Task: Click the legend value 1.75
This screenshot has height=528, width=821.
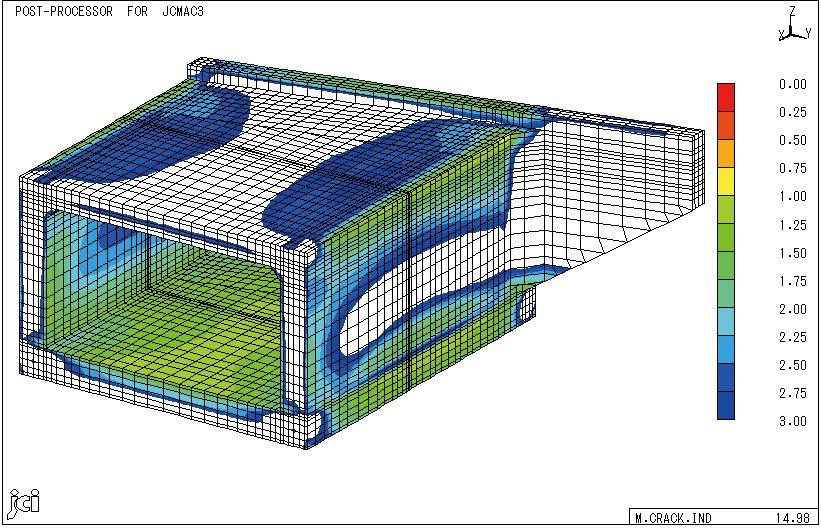Action: [x=792, y=281]
